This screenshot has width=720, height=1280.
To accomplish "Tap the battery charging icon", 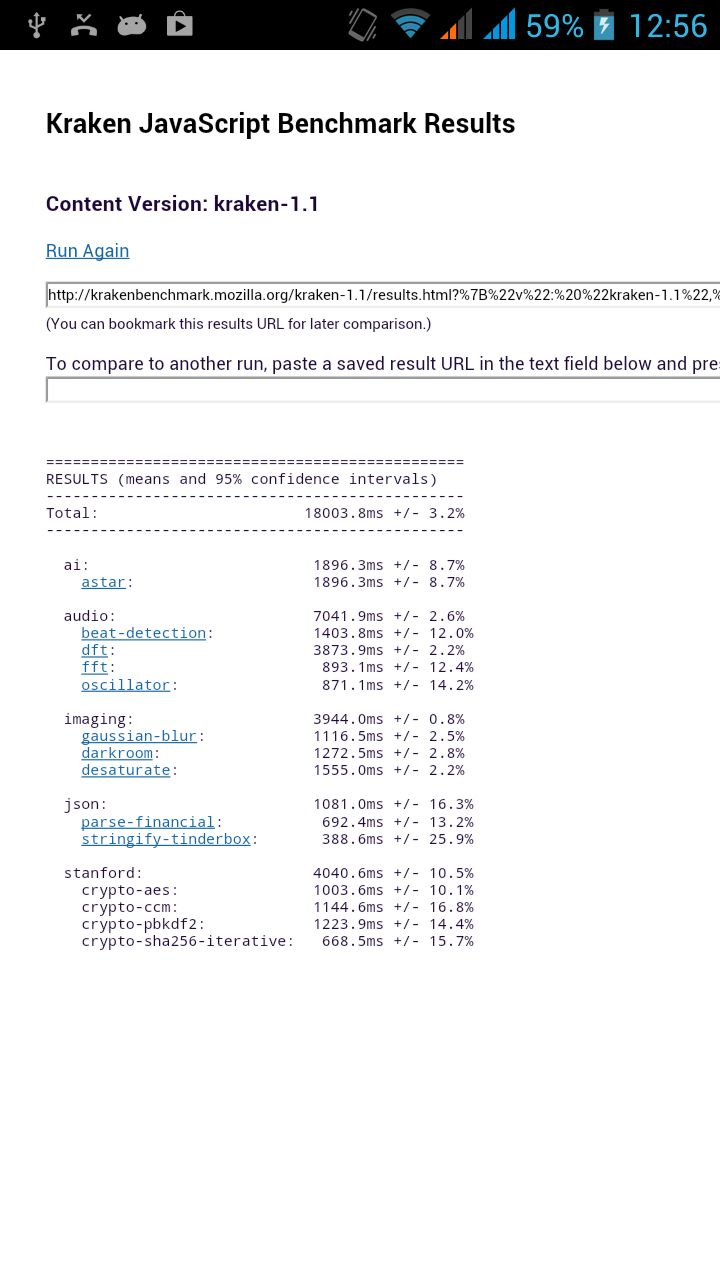I will click(604, 25).
